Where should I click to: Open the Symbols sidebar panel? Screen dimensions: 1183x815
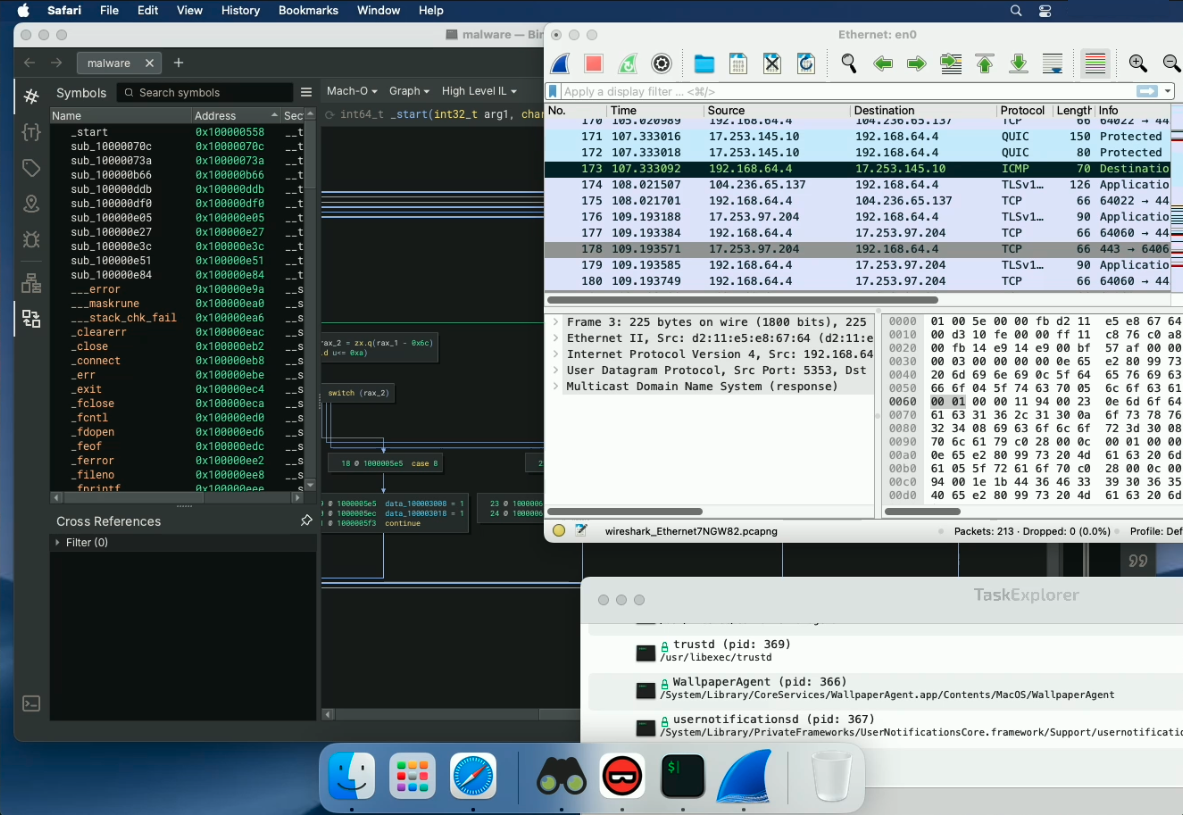point(31,95)
